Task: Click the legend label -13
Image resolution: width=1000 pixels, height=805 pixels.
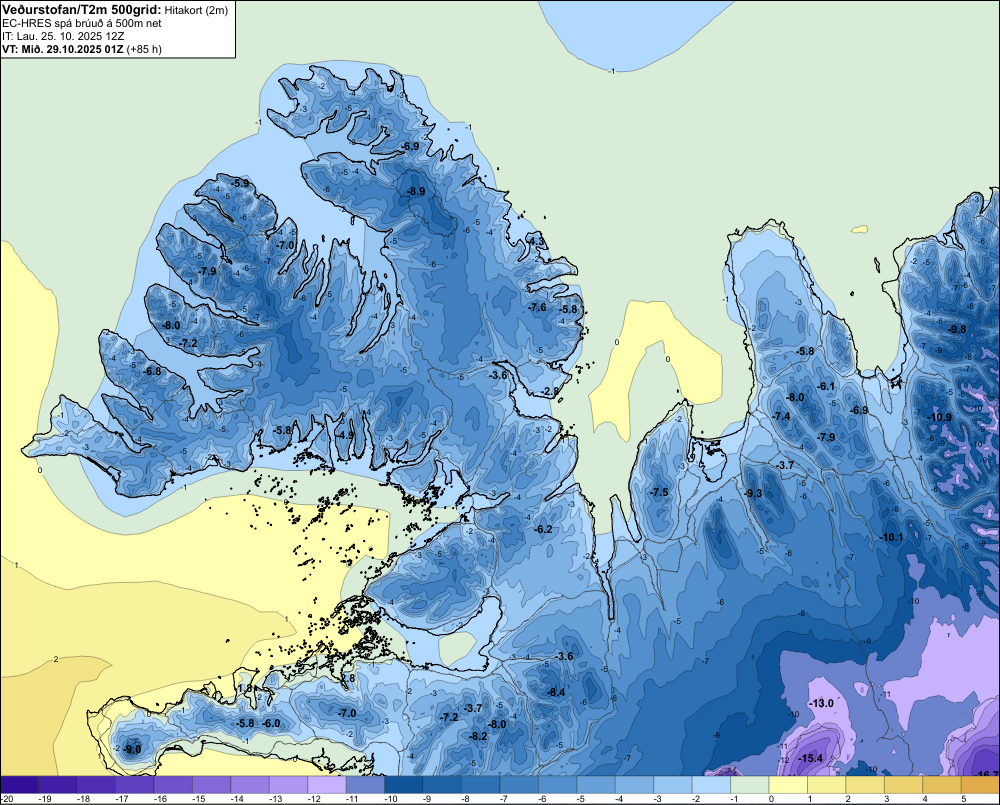Action: point(275,799)
